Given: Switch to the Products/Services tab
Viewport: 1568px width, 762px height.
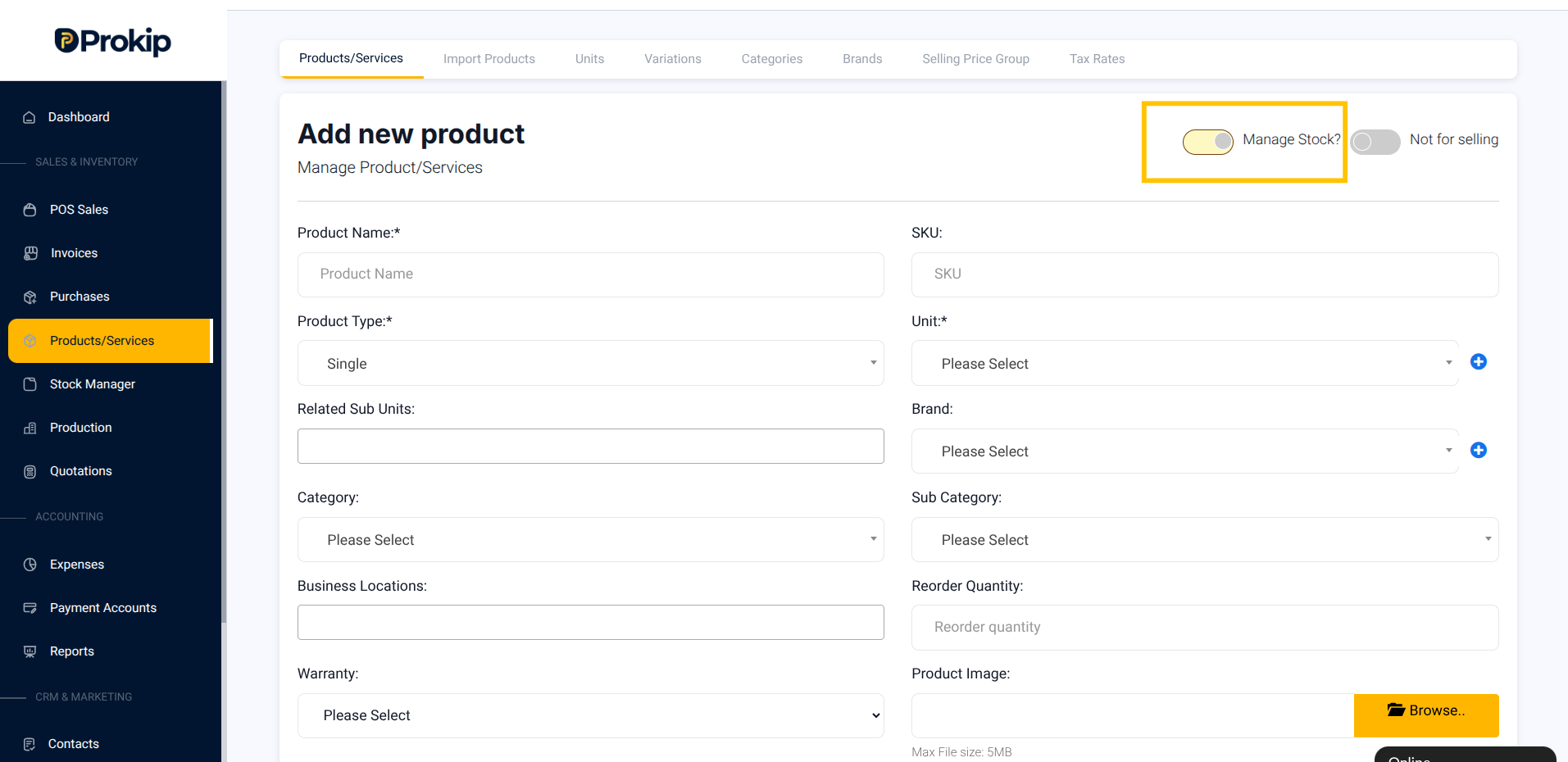Looking at the screenshot, I should pos(351,58).
